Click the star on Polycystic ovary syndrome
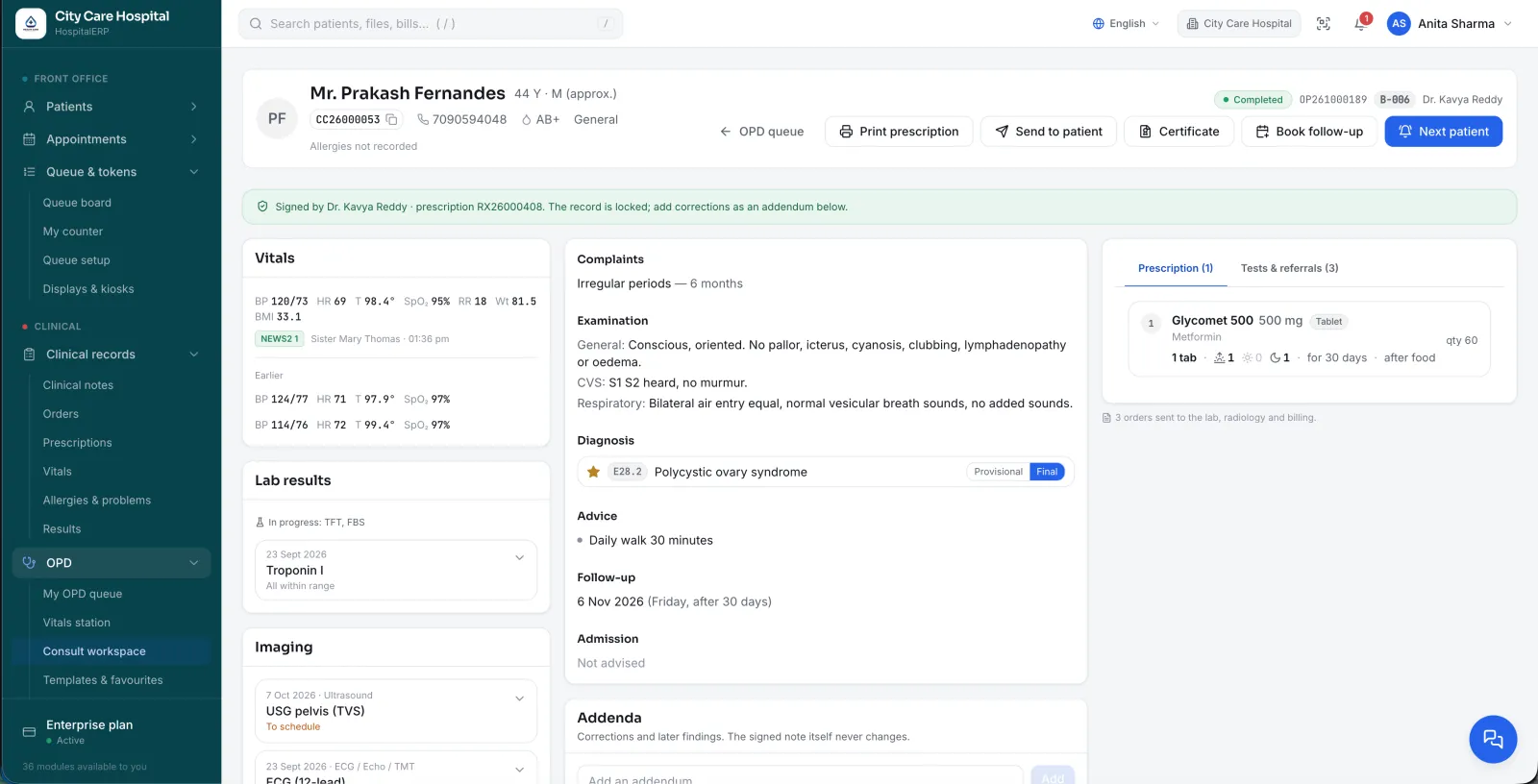Viewport: 1538px width, 784px height. pos(593,472)
